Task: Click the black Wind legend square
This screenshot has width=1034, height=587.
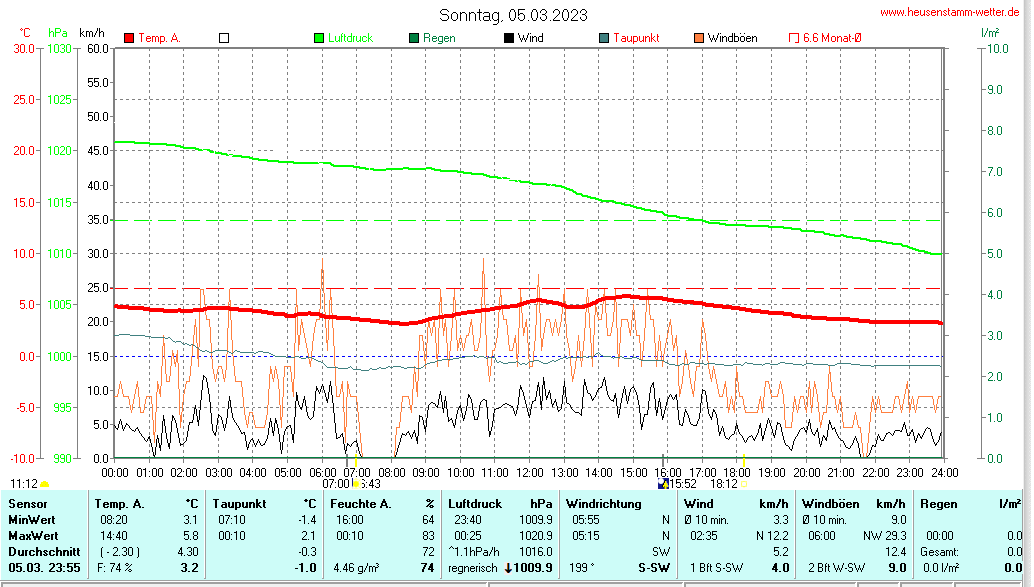Action: tap(509, 38)
